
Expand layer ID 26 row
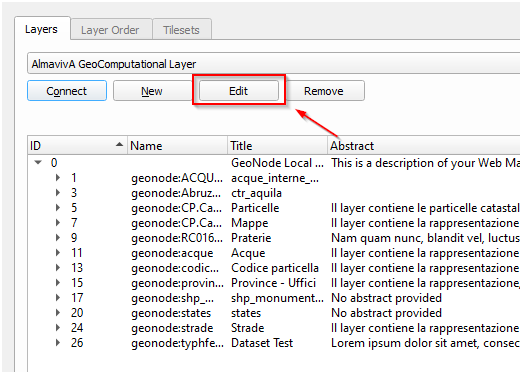(58, 343)
